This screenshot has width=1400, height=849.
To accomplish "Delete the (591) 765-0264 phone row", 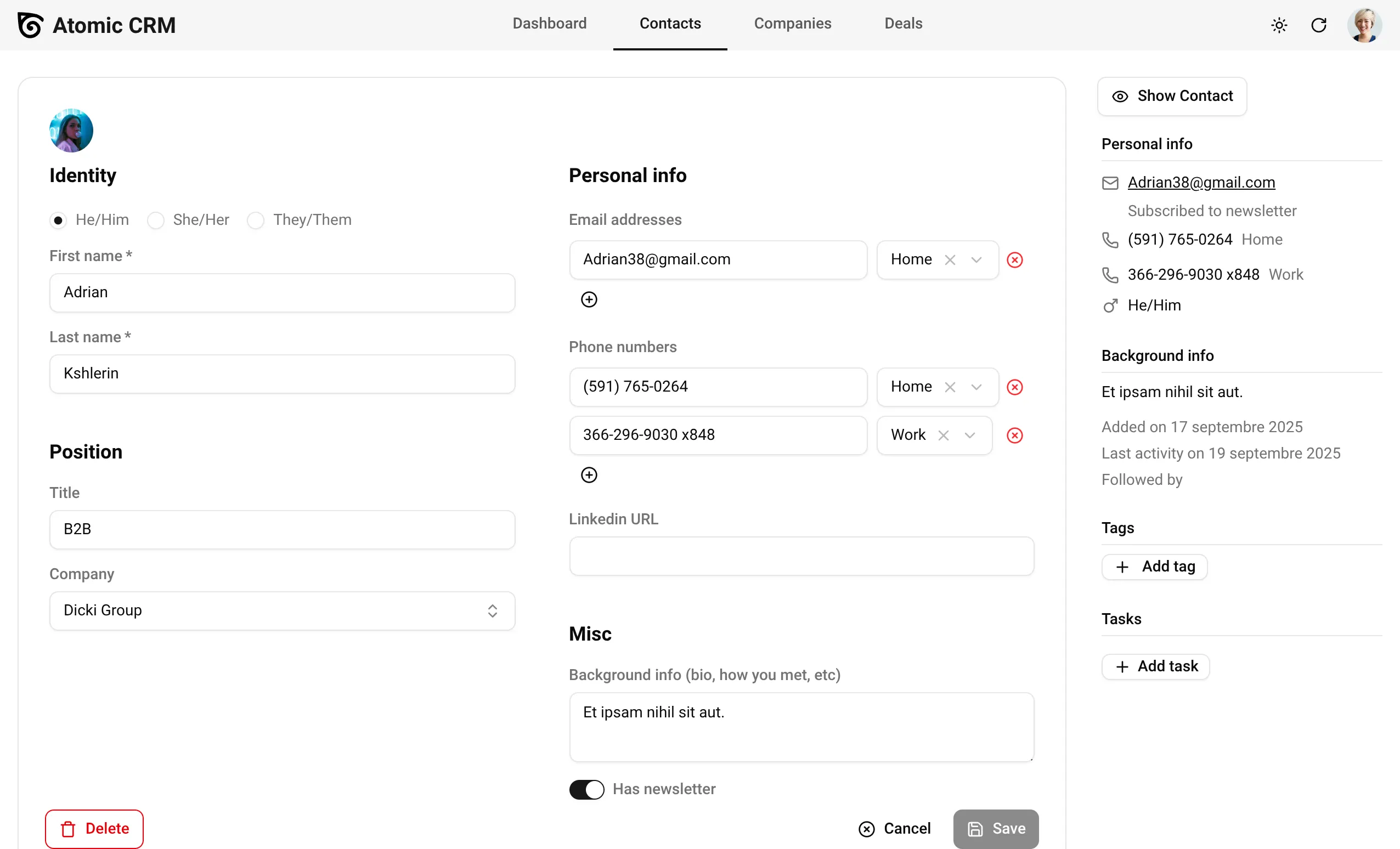I will (1014, 387).
